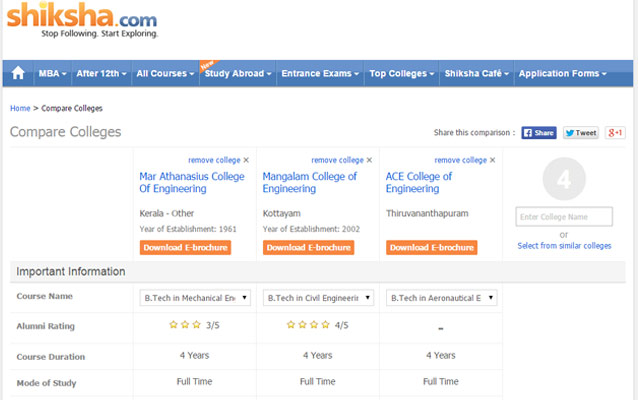Open the Study Abroad menu
Viewport: 638px width, 400px height.
pyautogui.click(x=238, y=73)
